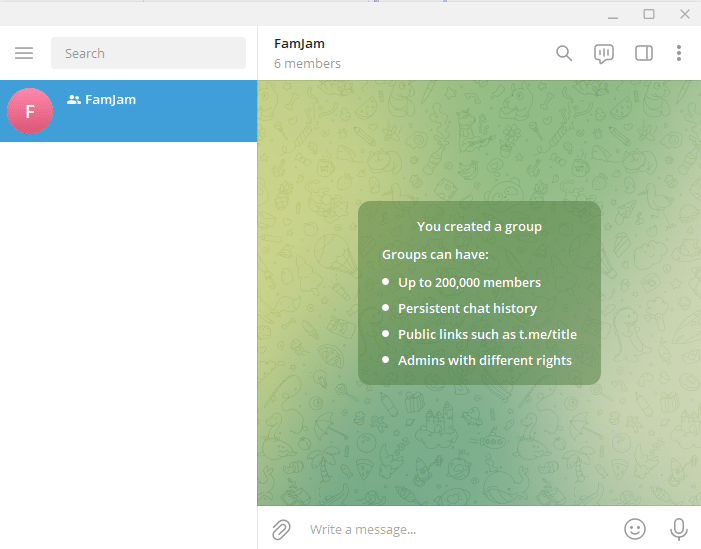
Task: Click the Search chats field
Action: (148, 53)
